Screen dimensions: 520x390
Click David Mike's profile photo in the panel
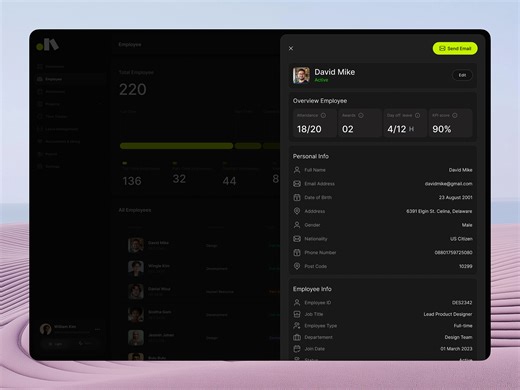tap(301, 75)
